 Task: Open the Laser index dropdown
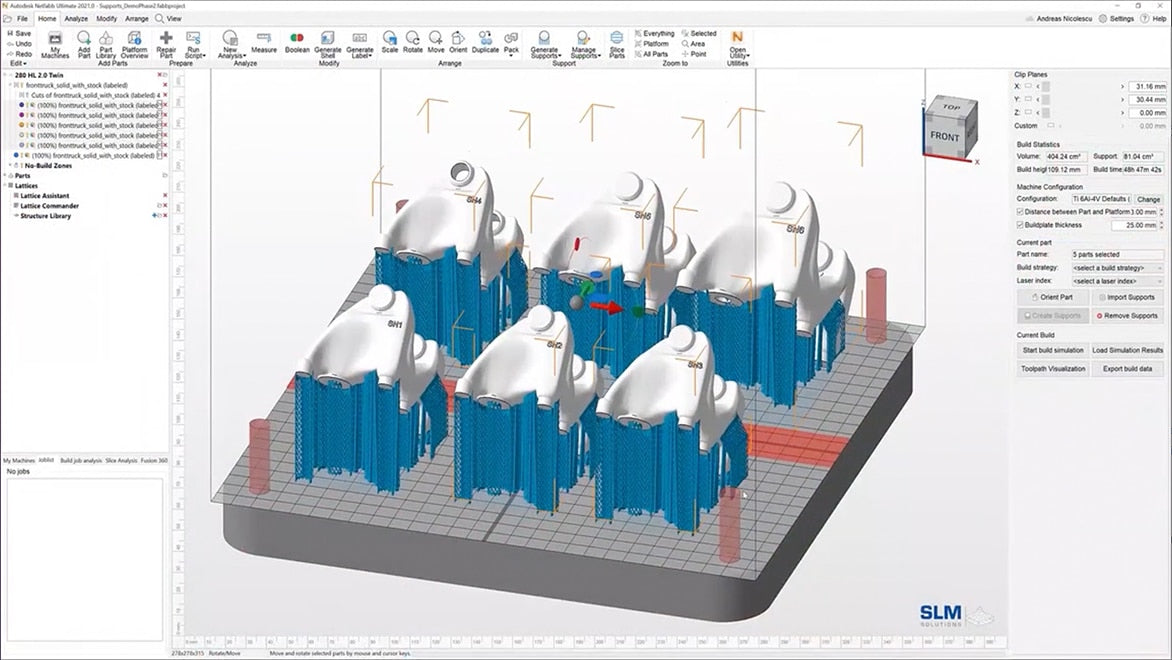pyautogui.click(x=1114, y=281)
